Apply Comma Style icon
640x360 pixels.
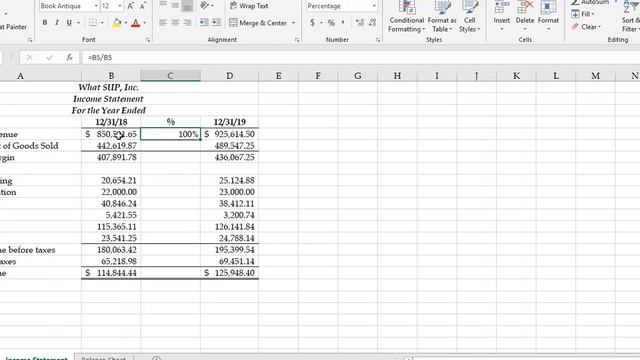(x=343, y=23)
